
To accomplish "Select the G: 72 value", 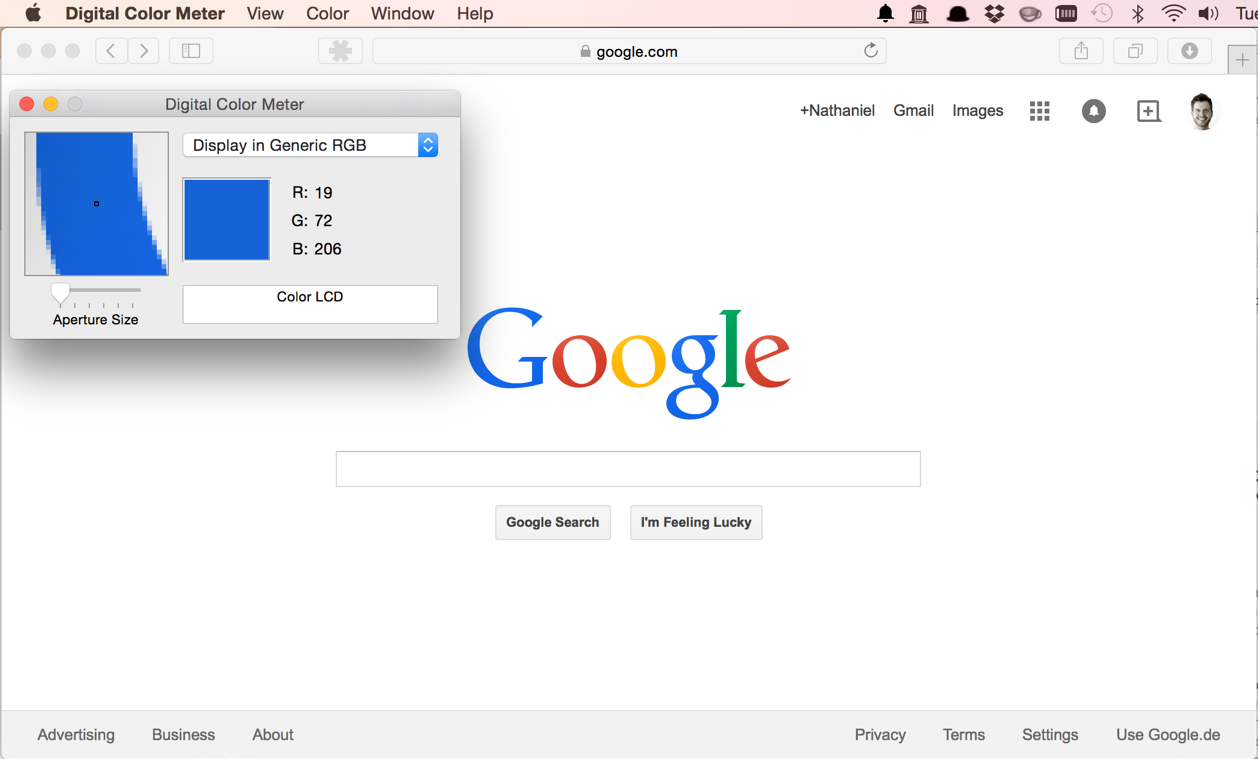I will [x=312, y=221].
